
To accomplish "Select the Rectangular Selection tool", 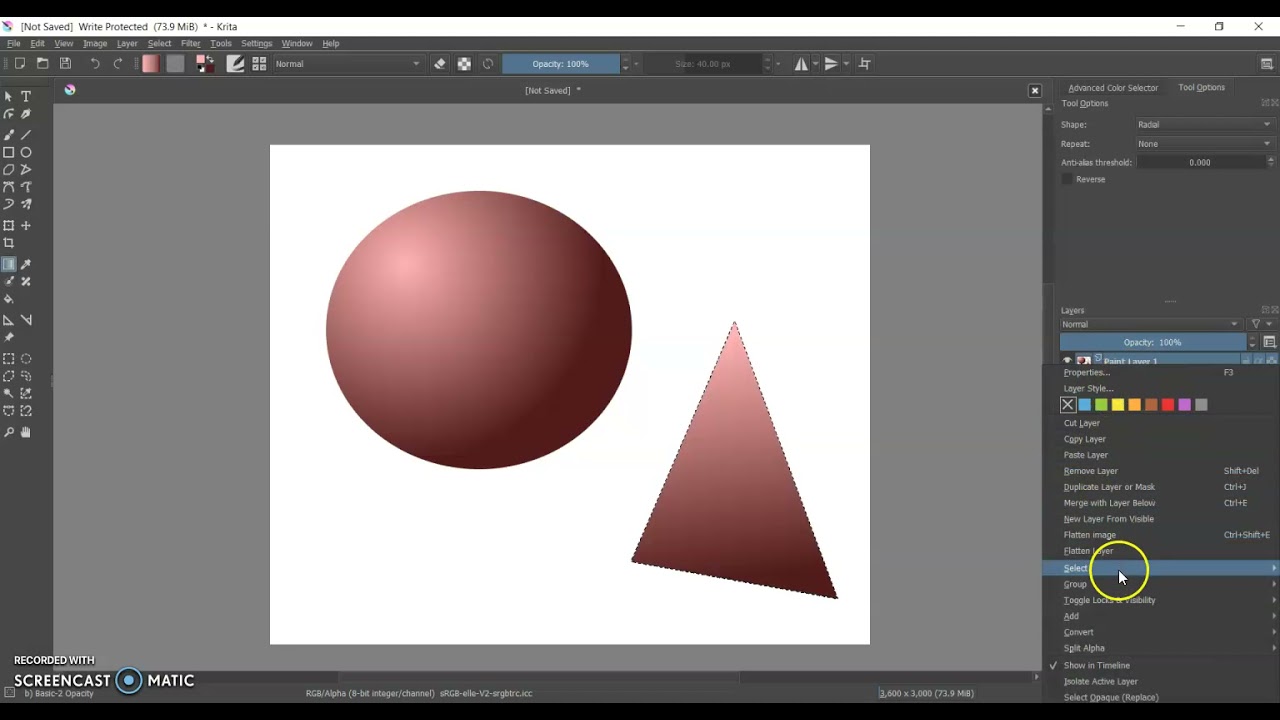I will pos(9,359).
